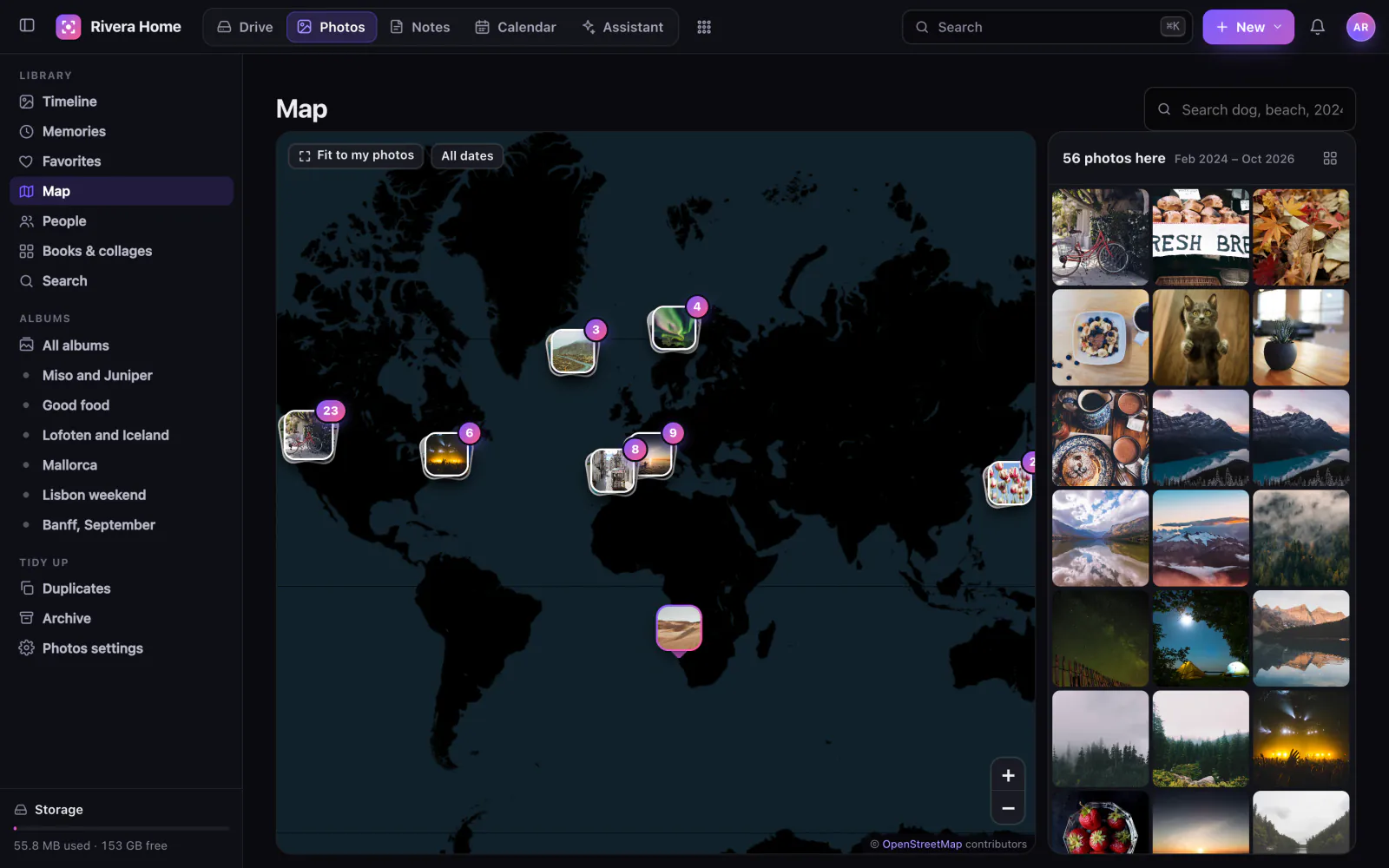Select the 6-photo map cluster
This screenshot has width=1389, height=868.
coord(449,453)
